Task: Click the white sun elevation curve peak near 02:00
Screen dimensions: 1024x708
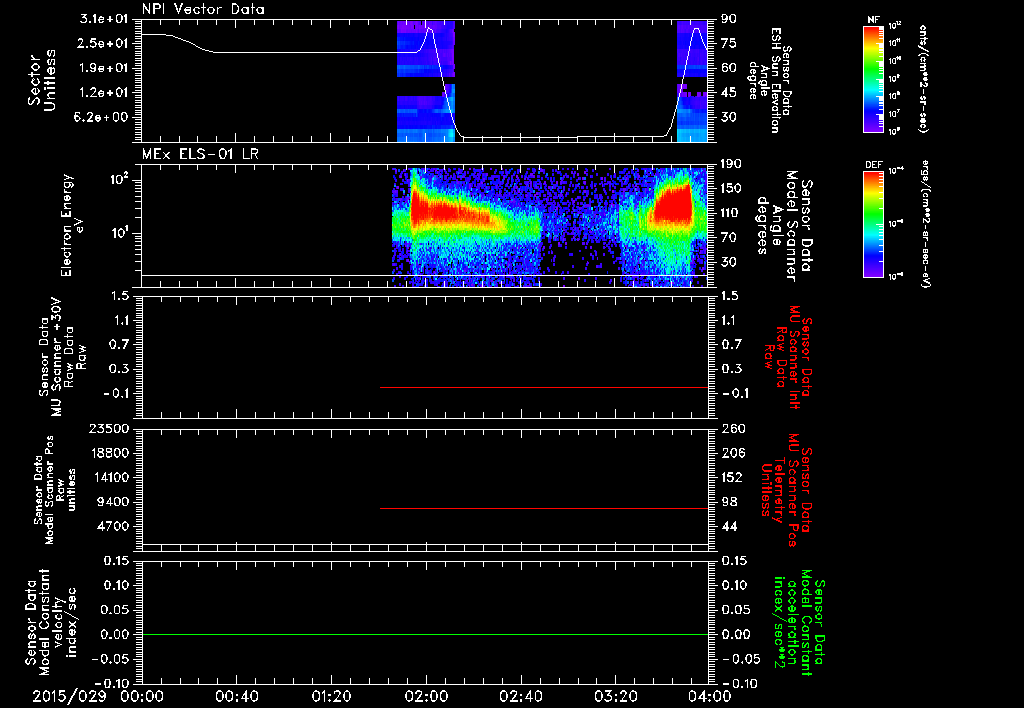Action: [x=429, y=29]
